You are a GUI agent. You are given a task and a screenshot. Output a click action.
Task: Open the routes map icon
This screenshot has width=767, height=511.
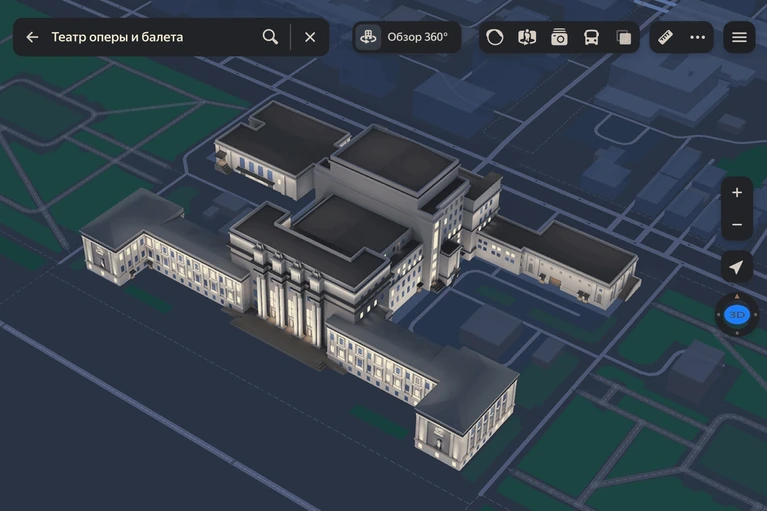click(527, 37)
